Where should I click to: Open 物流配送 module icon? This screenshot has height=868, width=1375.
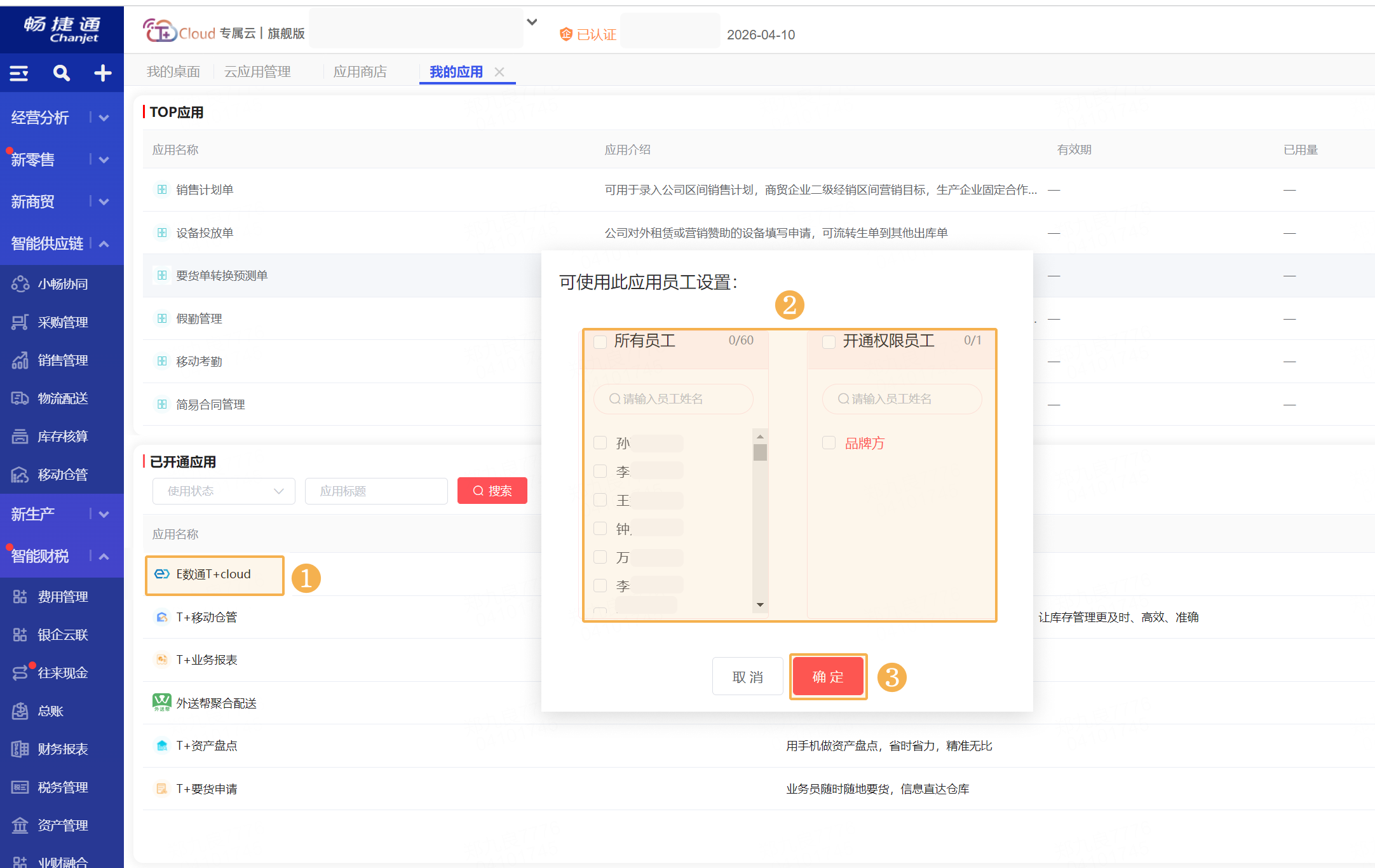[20, 398]
